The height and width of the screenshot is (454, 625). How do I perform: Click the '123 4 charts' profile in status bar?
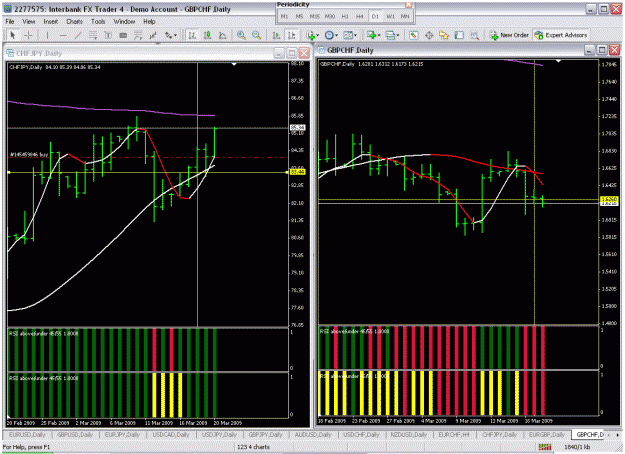(x=253, y=447)
